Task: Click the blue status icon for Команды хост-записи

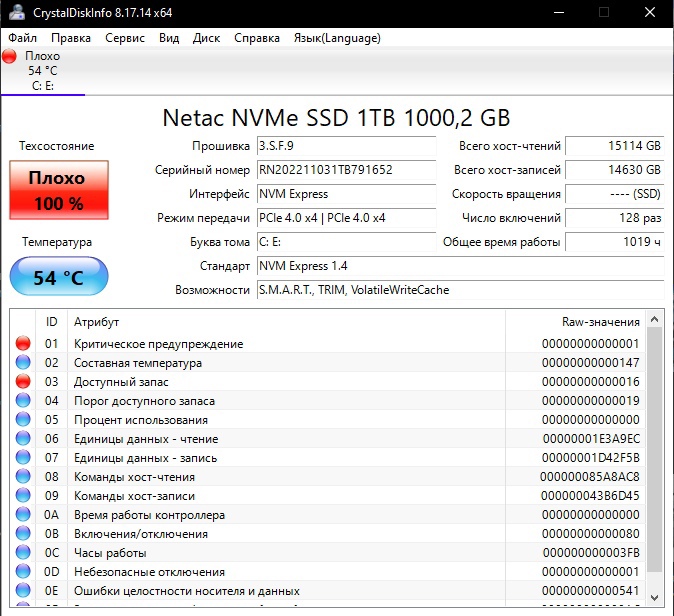Action: (x=23, y=496)
